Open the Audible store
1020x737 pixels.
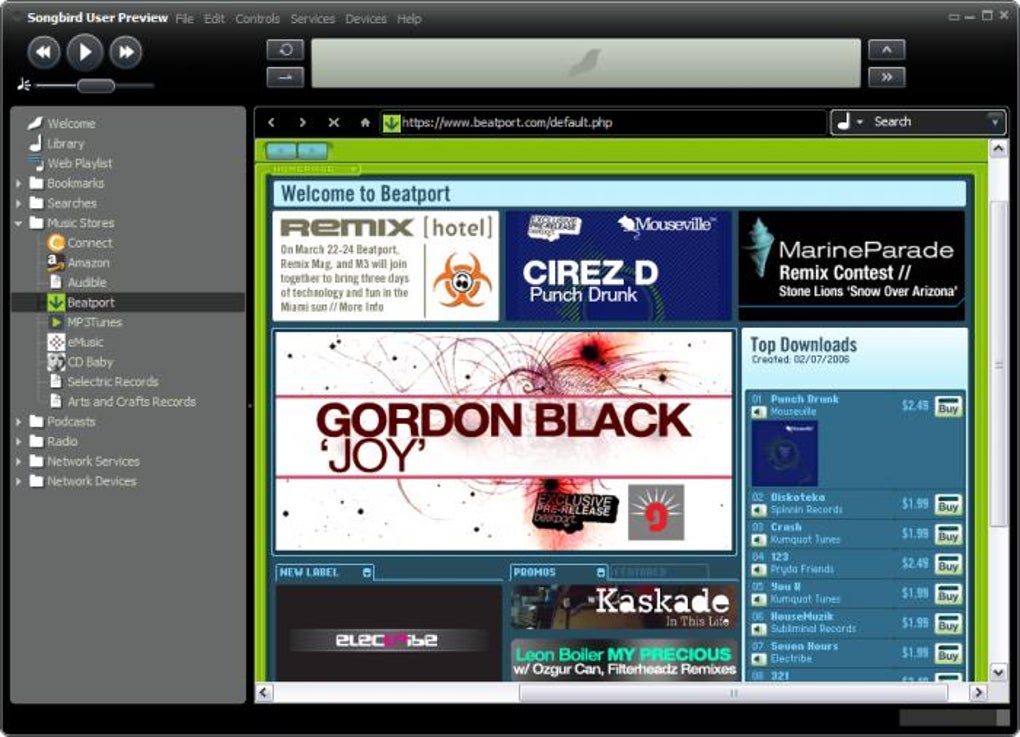pos(87,282)
